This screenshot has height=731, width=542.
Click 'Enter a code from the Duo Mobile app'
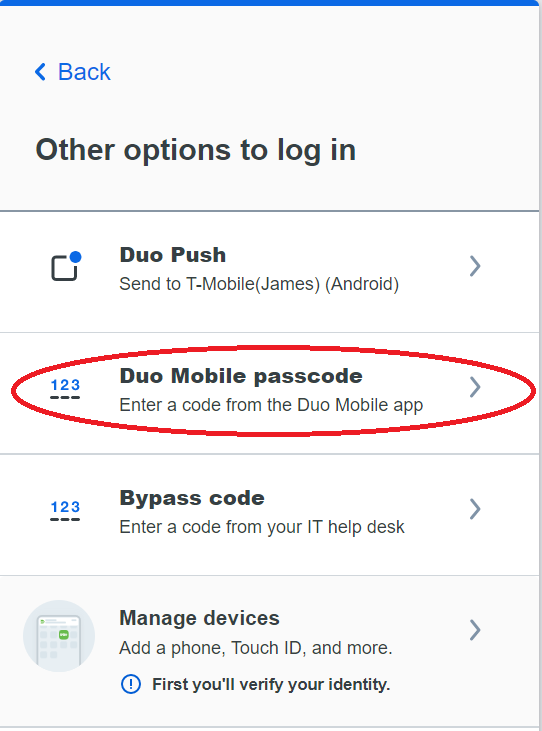271,405
